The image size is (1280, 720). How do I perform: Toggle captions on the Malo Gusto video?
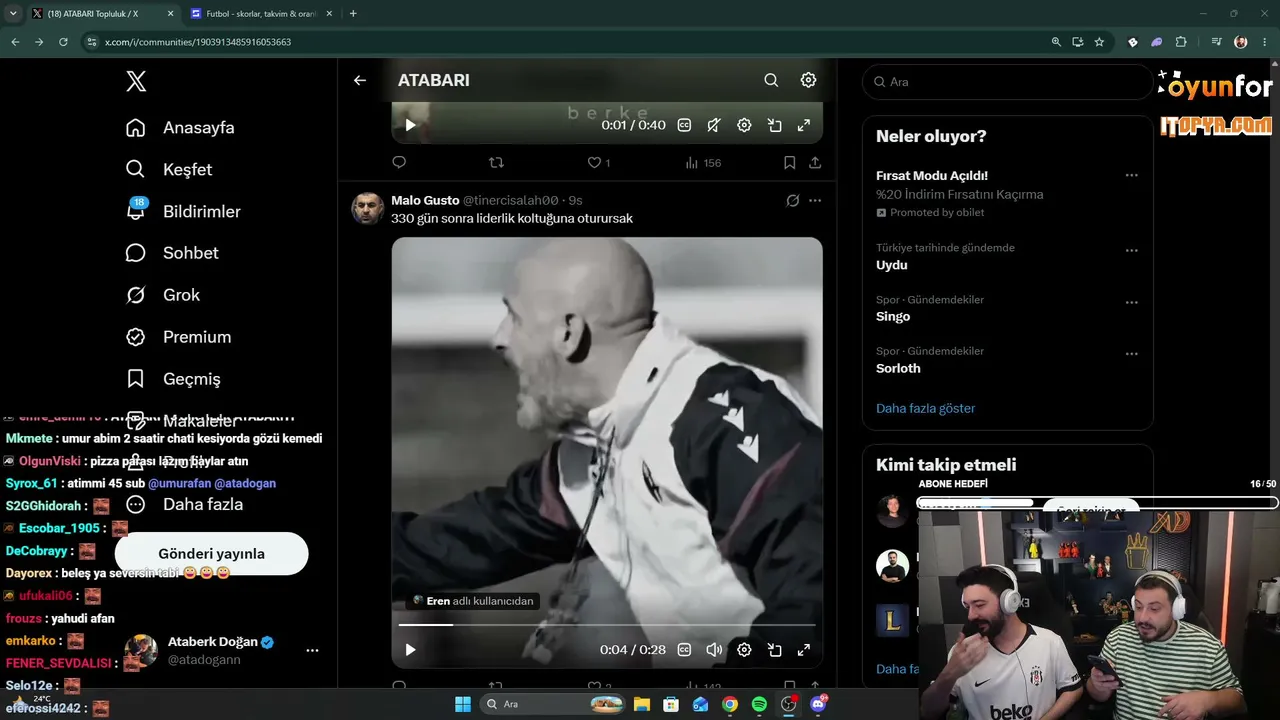[684, 649]
